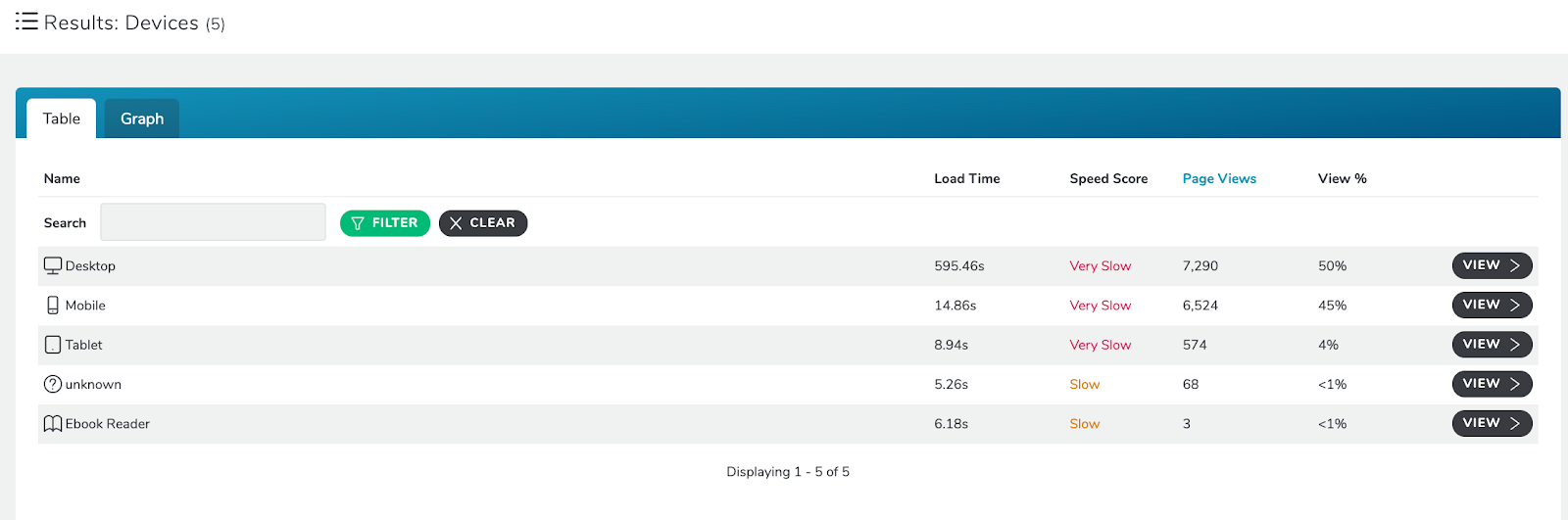Click the 6.18s load time value
The image size is (1568, 520).
[951, 424]
